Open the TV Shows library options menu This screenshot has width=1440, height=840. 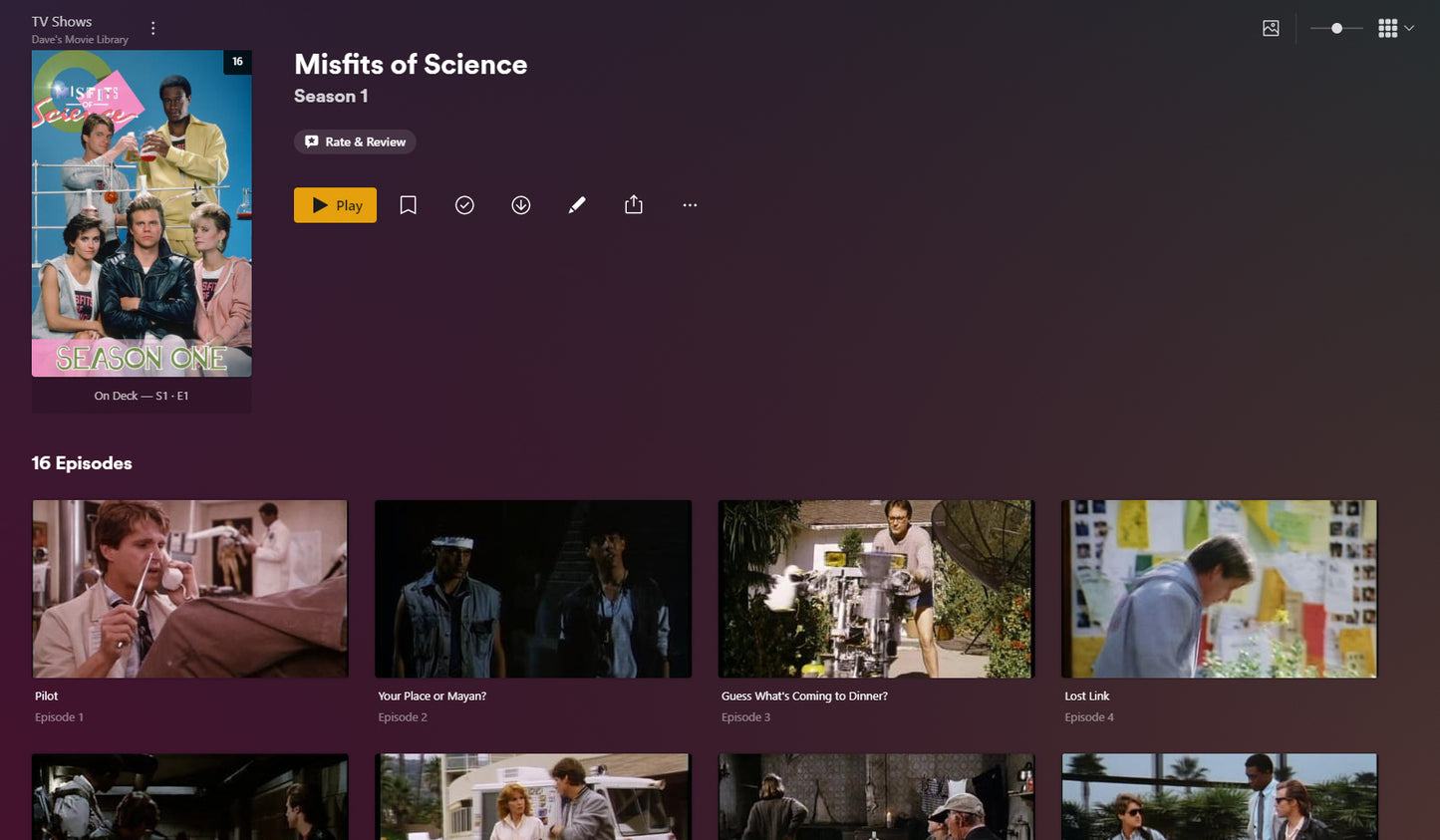152,28
